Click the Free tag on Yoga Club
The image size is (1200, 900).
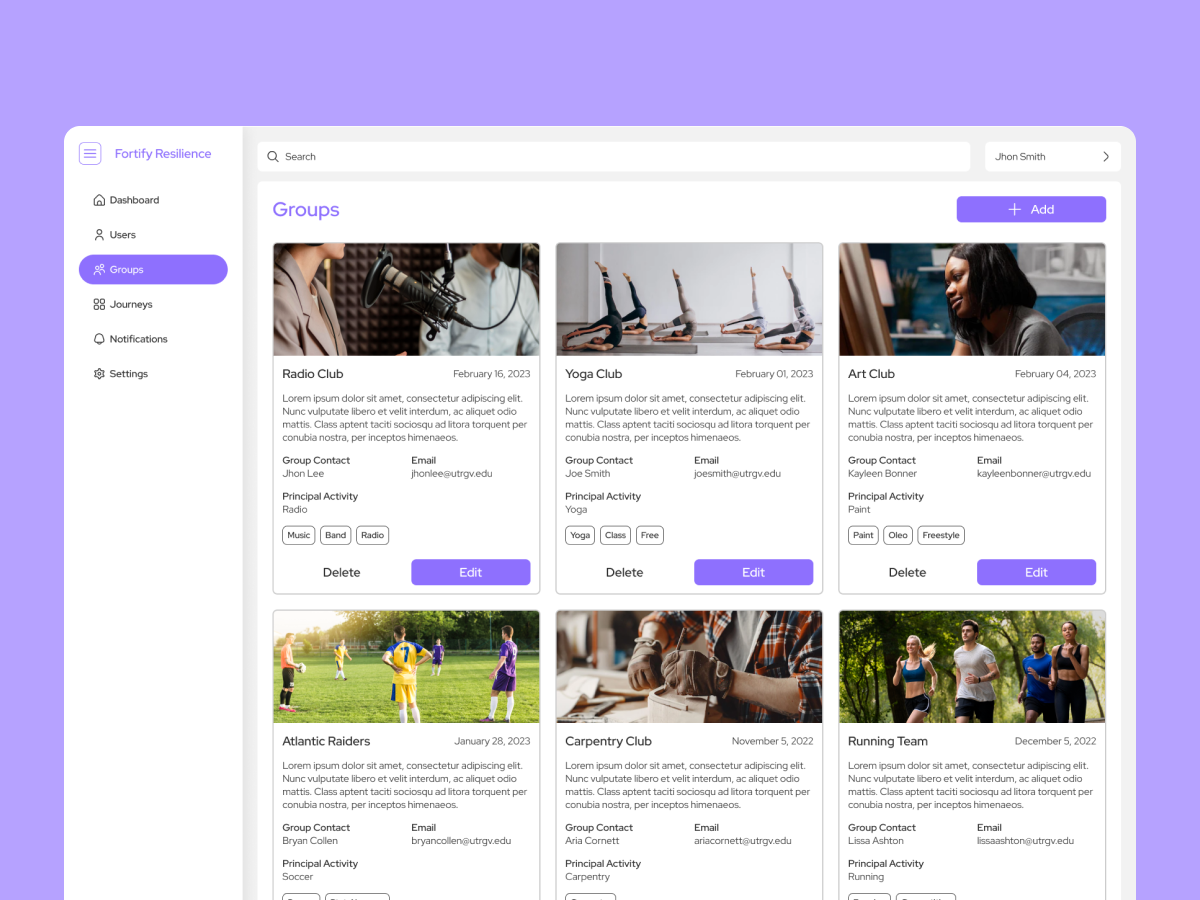tap(650, 535)
